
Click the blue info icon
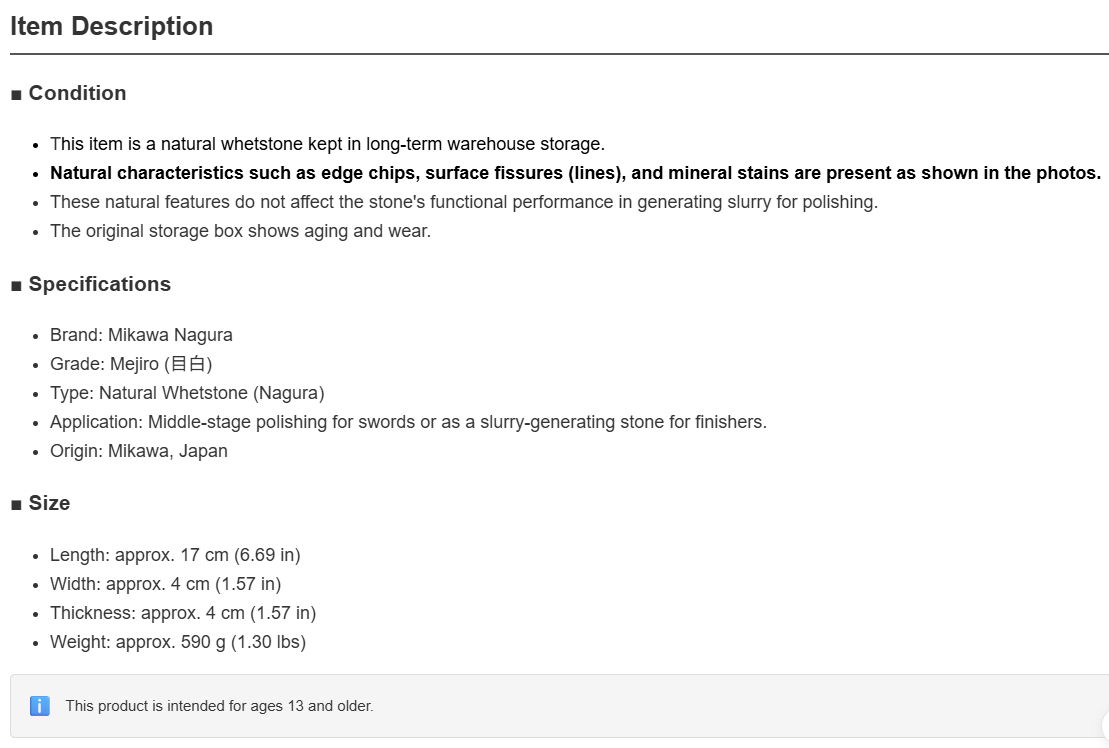[40, 706]
